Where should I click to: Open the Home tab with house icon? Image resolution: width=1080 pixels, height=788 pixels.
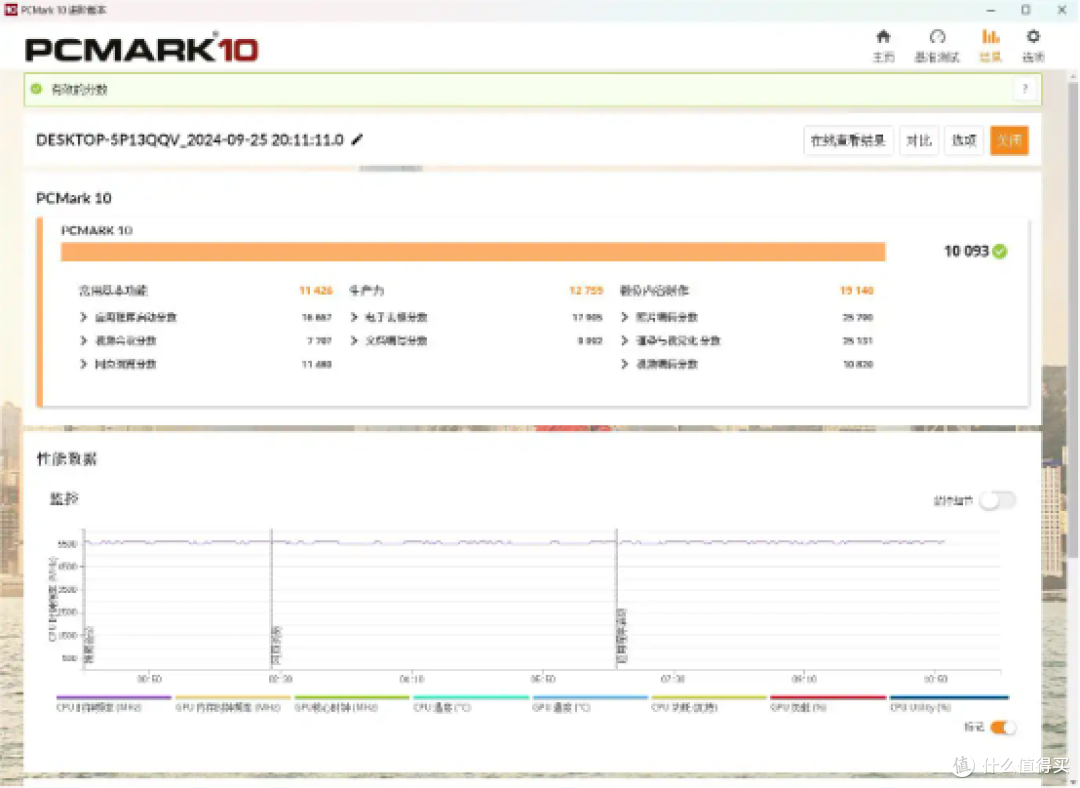tap(883, 45)
